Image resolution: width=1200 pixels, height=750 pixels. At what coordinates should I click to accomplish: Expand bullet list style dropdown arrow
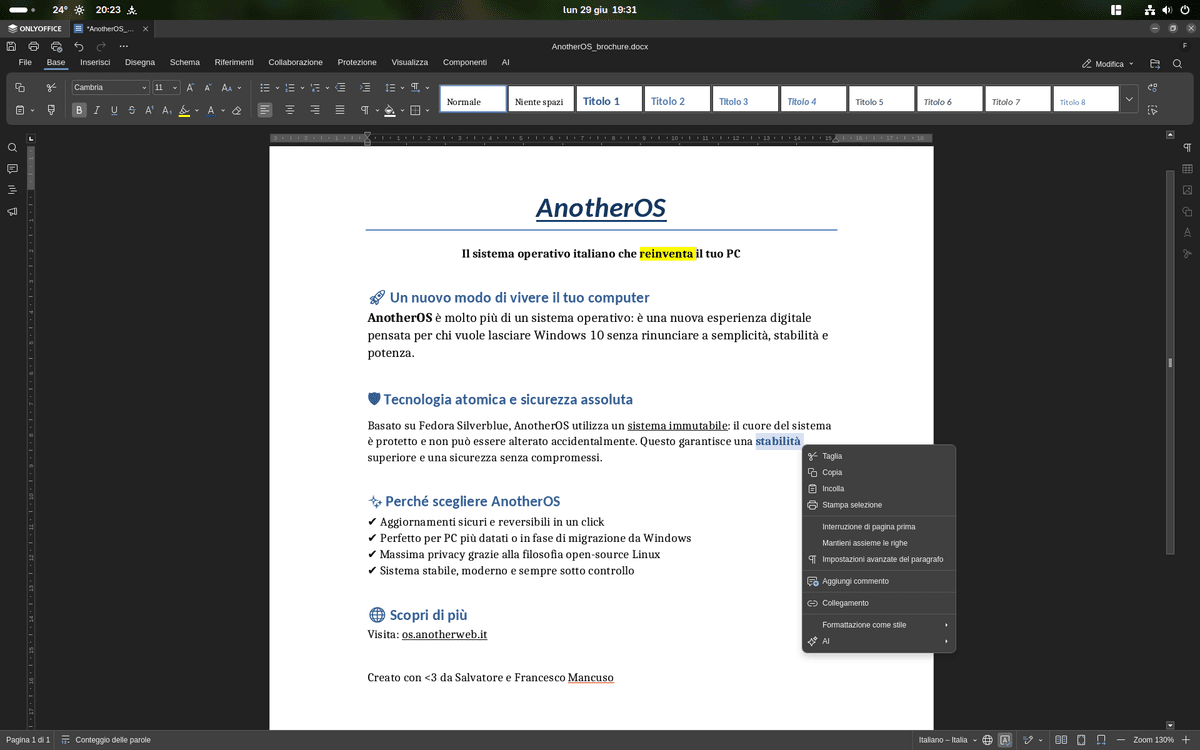[277, 88]
